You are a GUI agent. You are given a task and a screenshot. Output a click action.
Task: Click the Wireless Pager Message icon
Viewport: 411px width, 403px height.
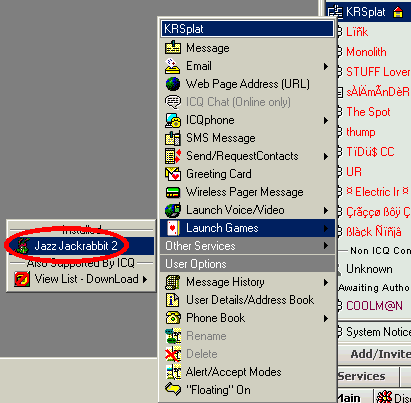pyautogui.click(x=173, y=192)
